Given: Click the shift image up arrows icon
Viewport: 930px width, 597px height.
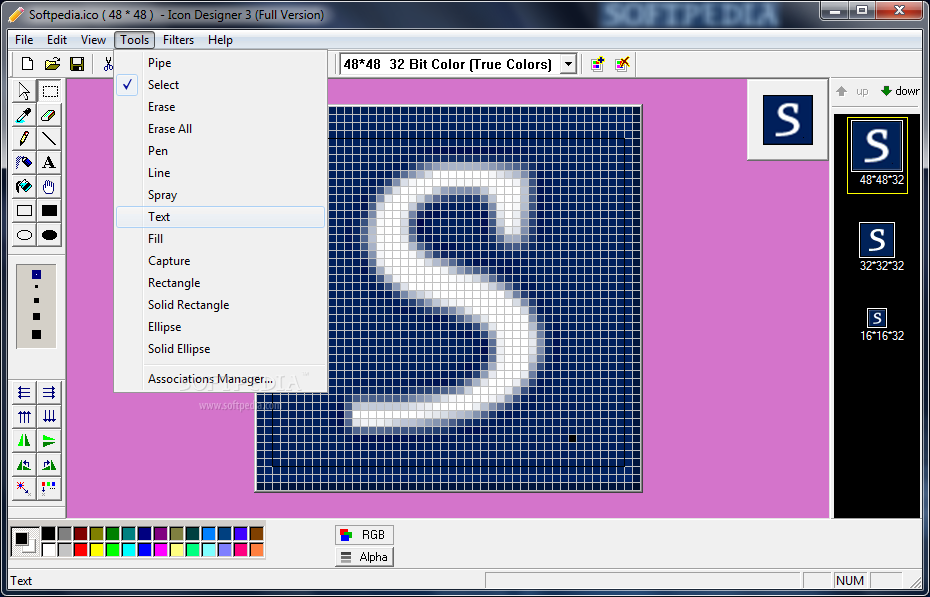Looking at the screenshot, I should (x=24, y=417).
